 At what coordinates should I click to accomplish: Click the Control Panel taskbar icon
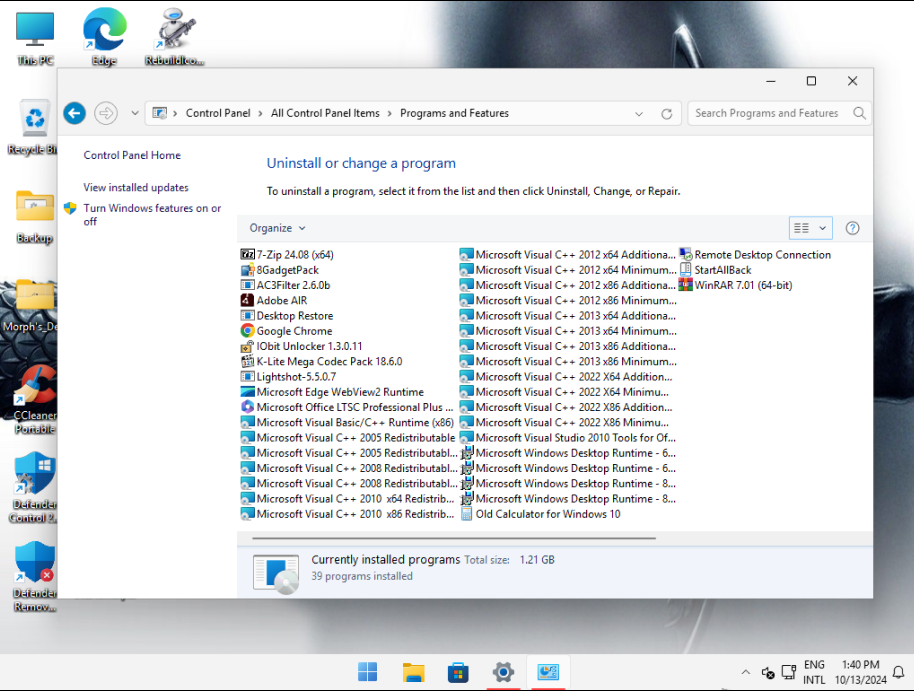point(548,672)
